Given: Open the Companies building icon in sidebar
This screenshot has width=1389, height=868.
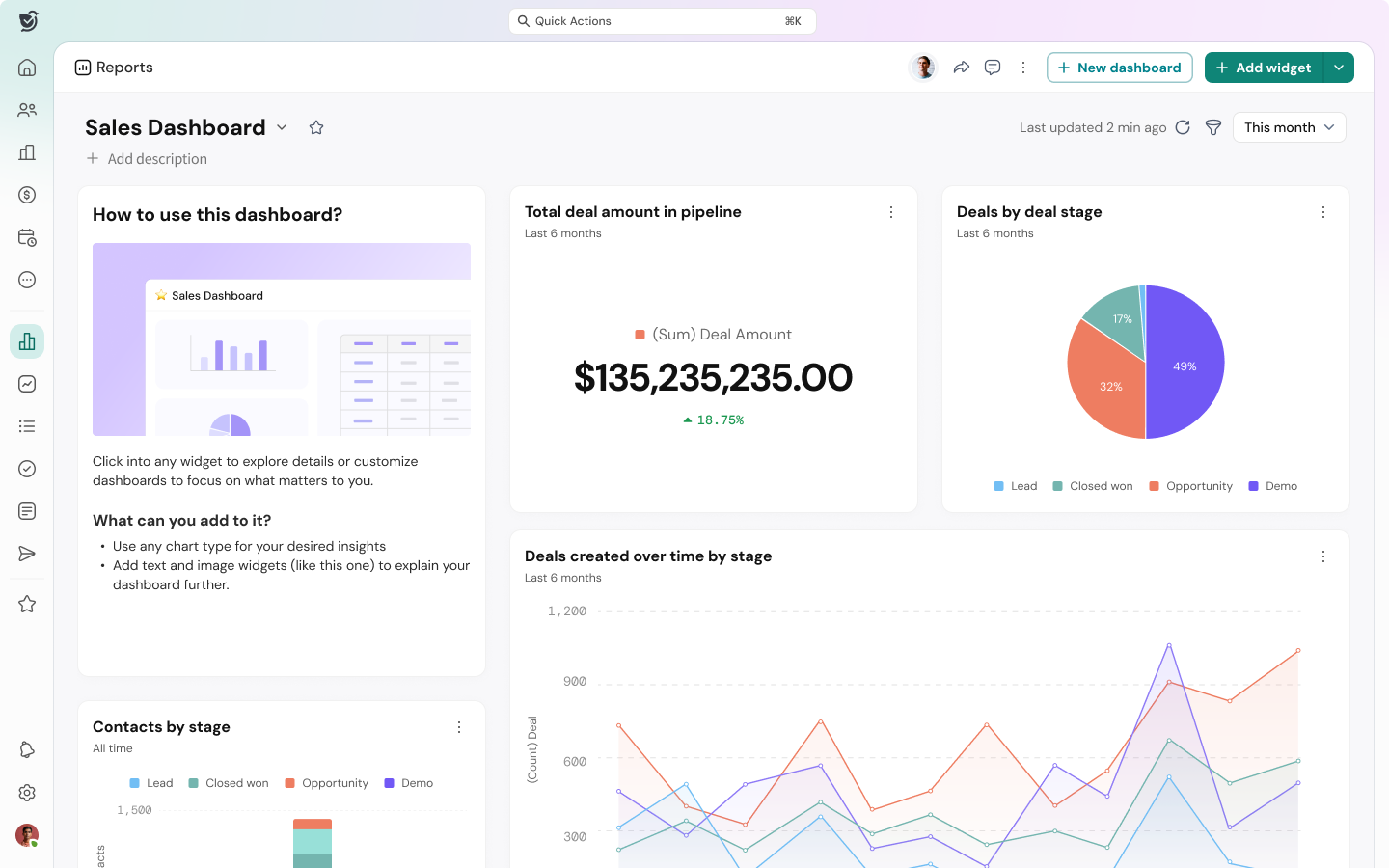Looking at the screenshot, I should coord(27,152).
